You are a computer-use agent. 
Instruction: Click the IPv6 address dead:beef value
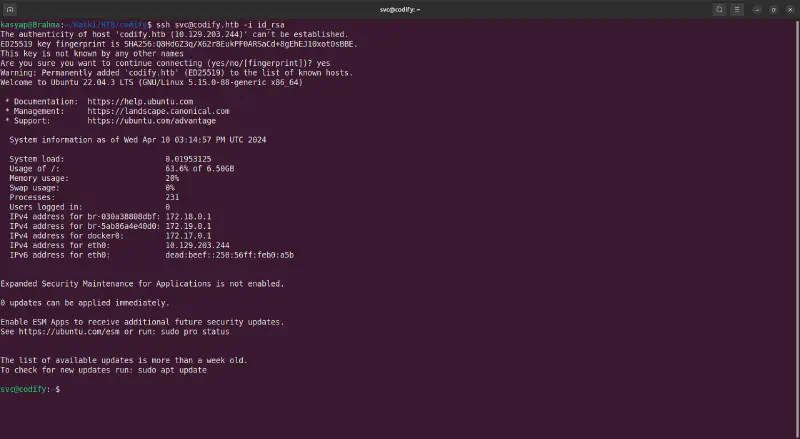229,255
